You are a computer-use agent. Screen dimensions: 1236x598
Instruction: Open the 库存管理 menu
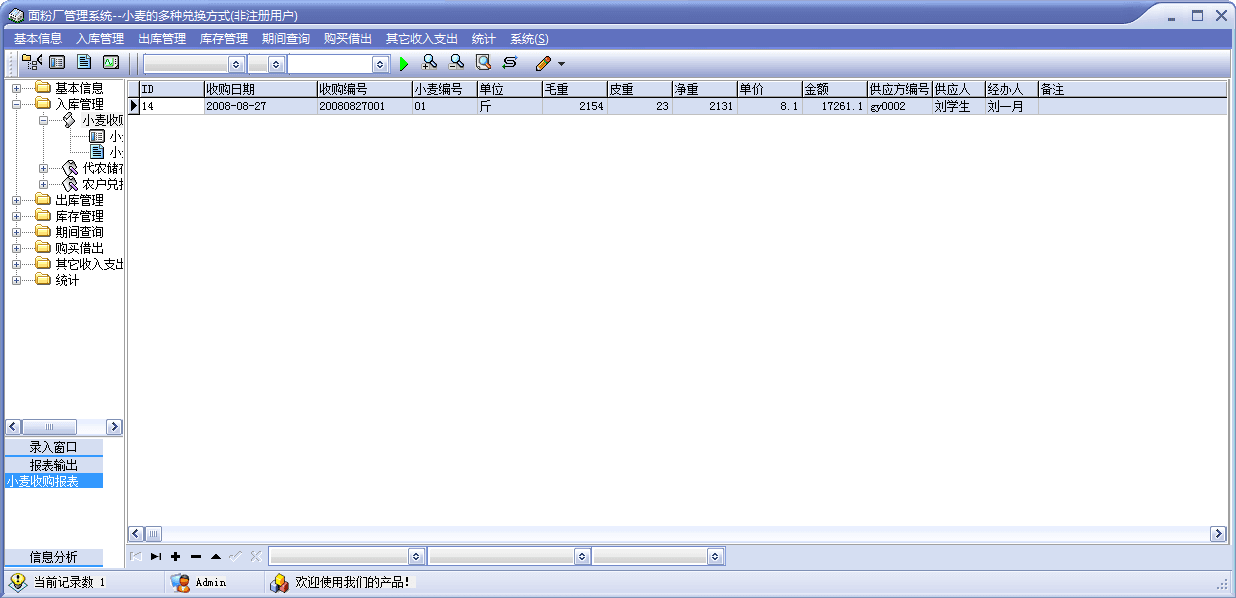[x=224, y=39]
